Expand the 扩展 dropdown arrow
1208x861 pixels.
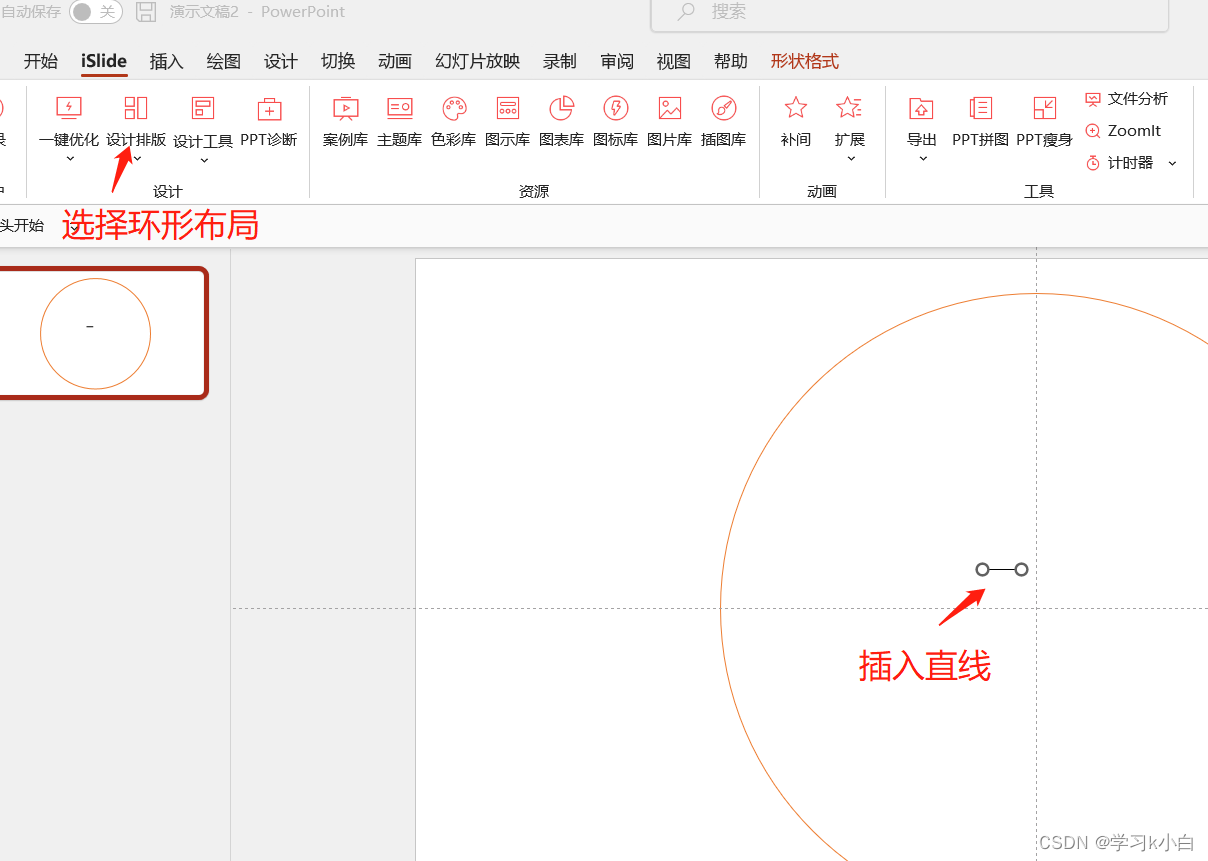pos(851,158)
